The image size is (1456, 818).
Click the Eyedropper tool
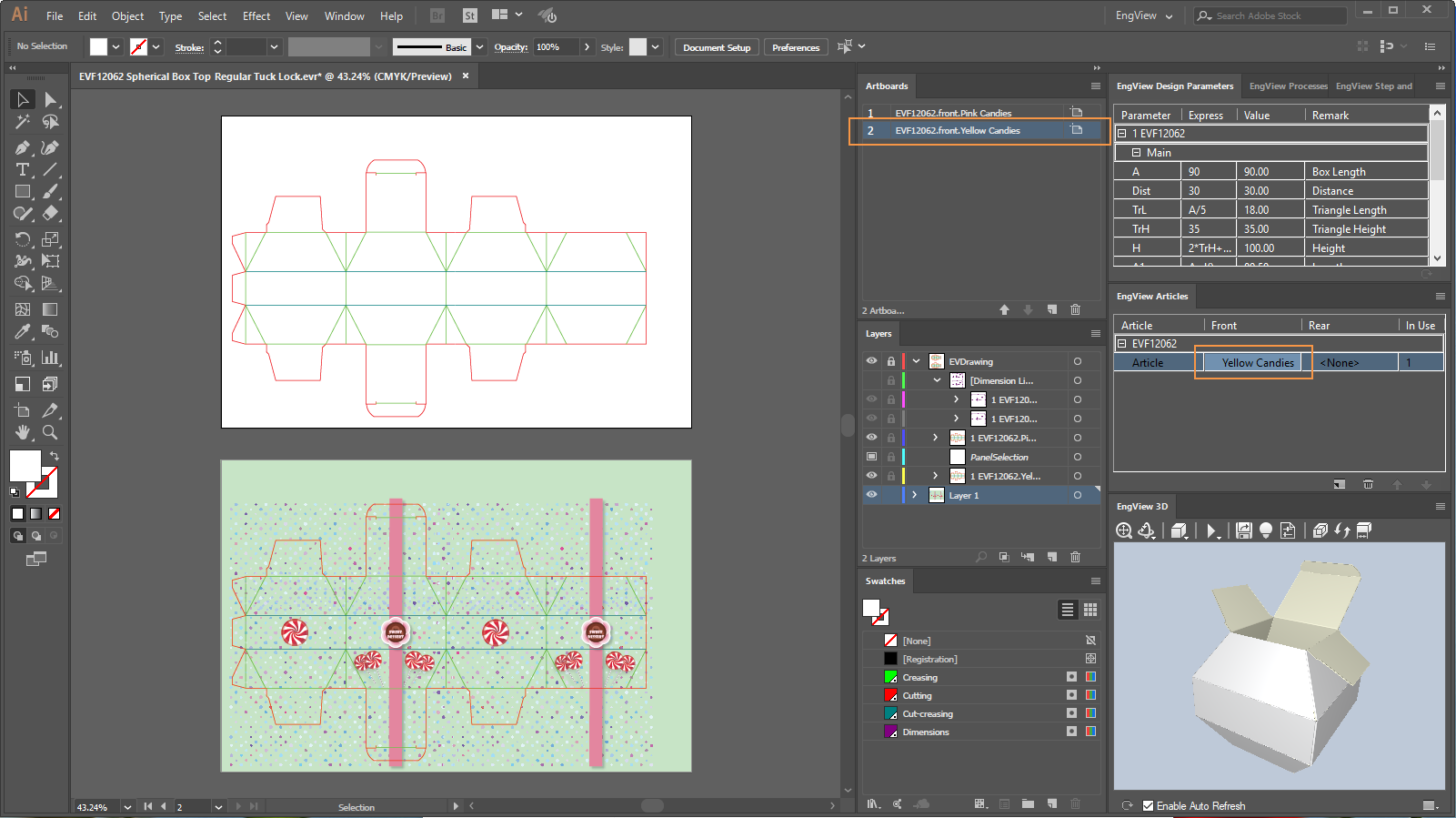pos(22,332)
